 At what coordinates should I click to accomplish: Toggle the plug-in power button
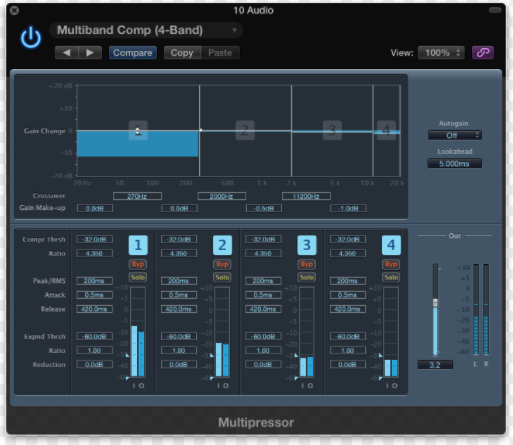[31, 37]
